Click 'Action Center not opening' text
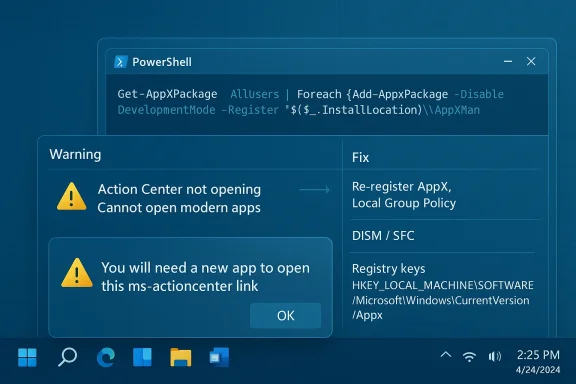 [x=179, y=190]
